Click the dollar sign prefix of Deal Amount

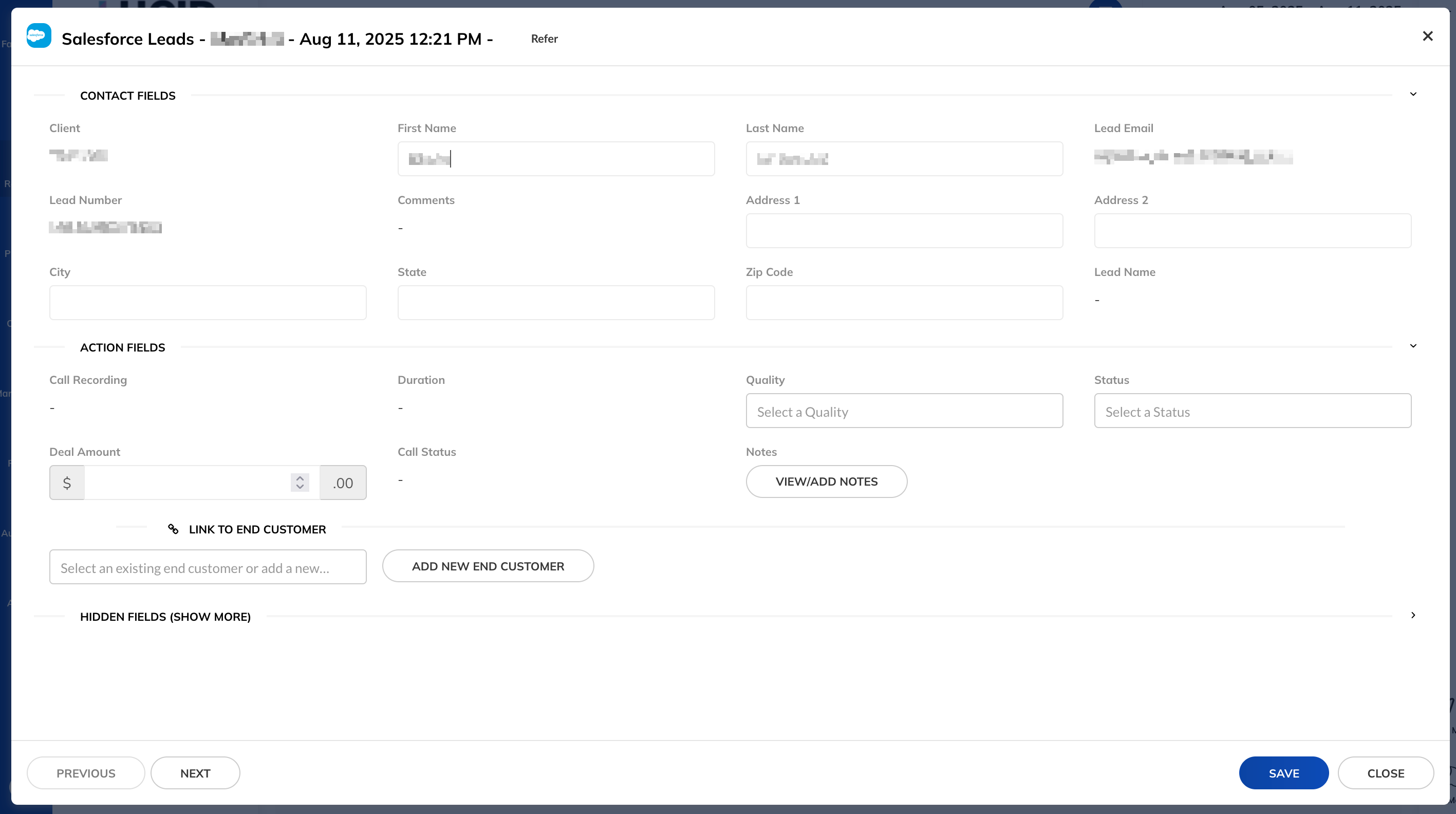[67, 482]
